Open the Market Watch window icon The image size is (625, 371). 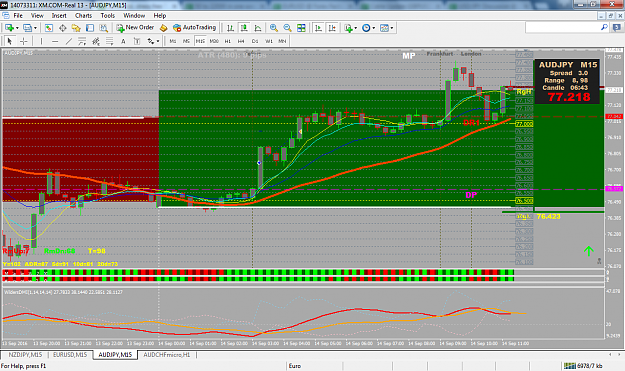(49, 28)
